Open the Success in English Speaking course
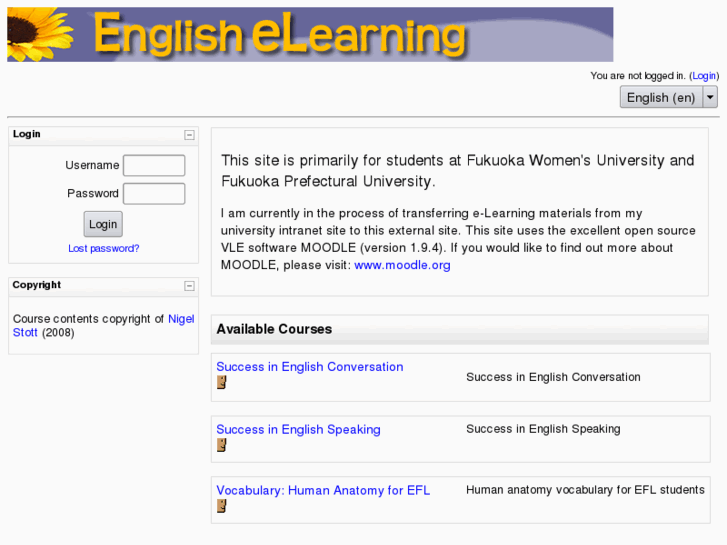This screenshot has width=727, height=545. (x=298, y=430)
